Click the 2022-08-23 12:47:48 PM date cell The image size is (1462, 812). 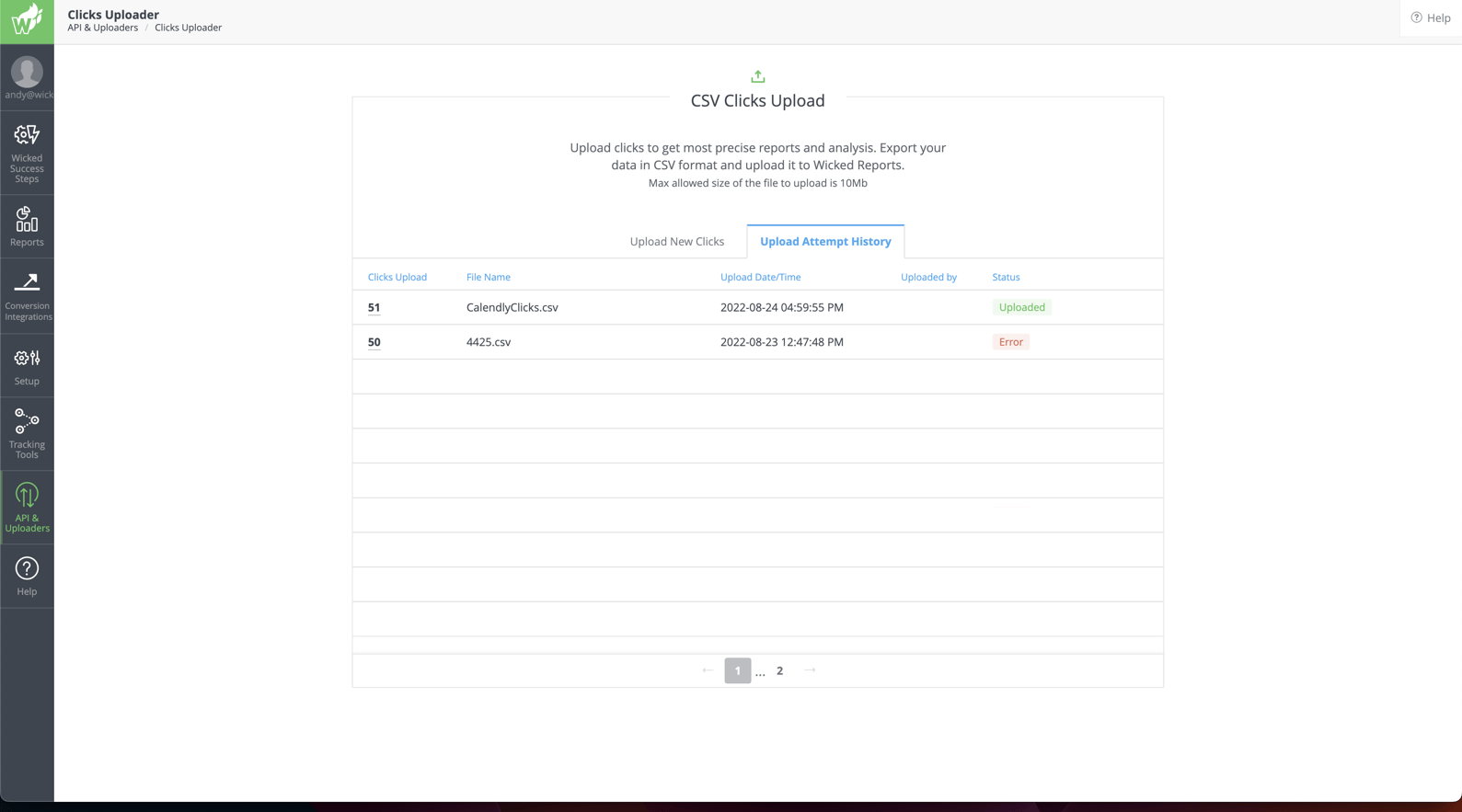pyautogui.click(x=782, y=342)
